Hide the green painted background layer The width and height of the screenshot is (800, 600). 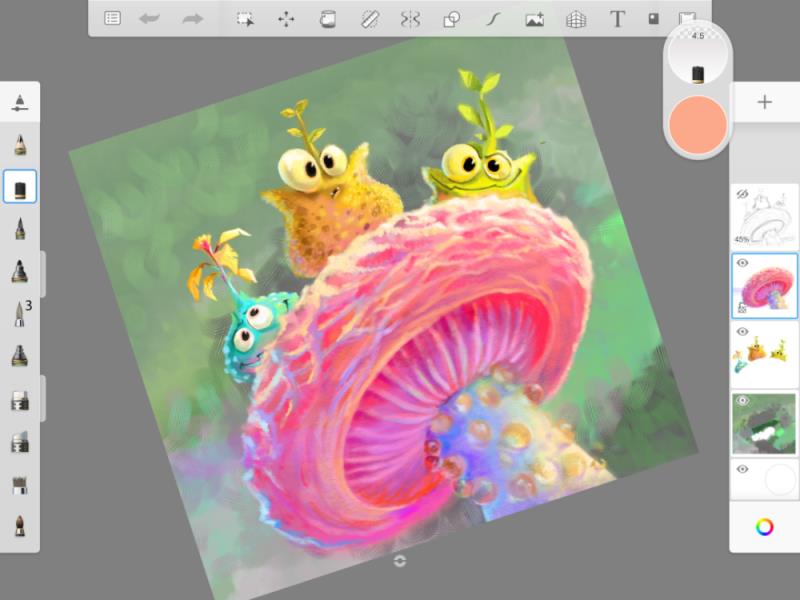742,401
